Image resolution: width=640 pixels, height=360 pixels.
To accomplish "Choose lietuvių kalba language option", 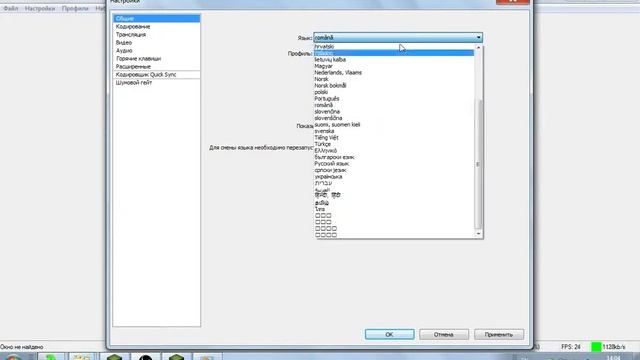I will pos(330,60).
